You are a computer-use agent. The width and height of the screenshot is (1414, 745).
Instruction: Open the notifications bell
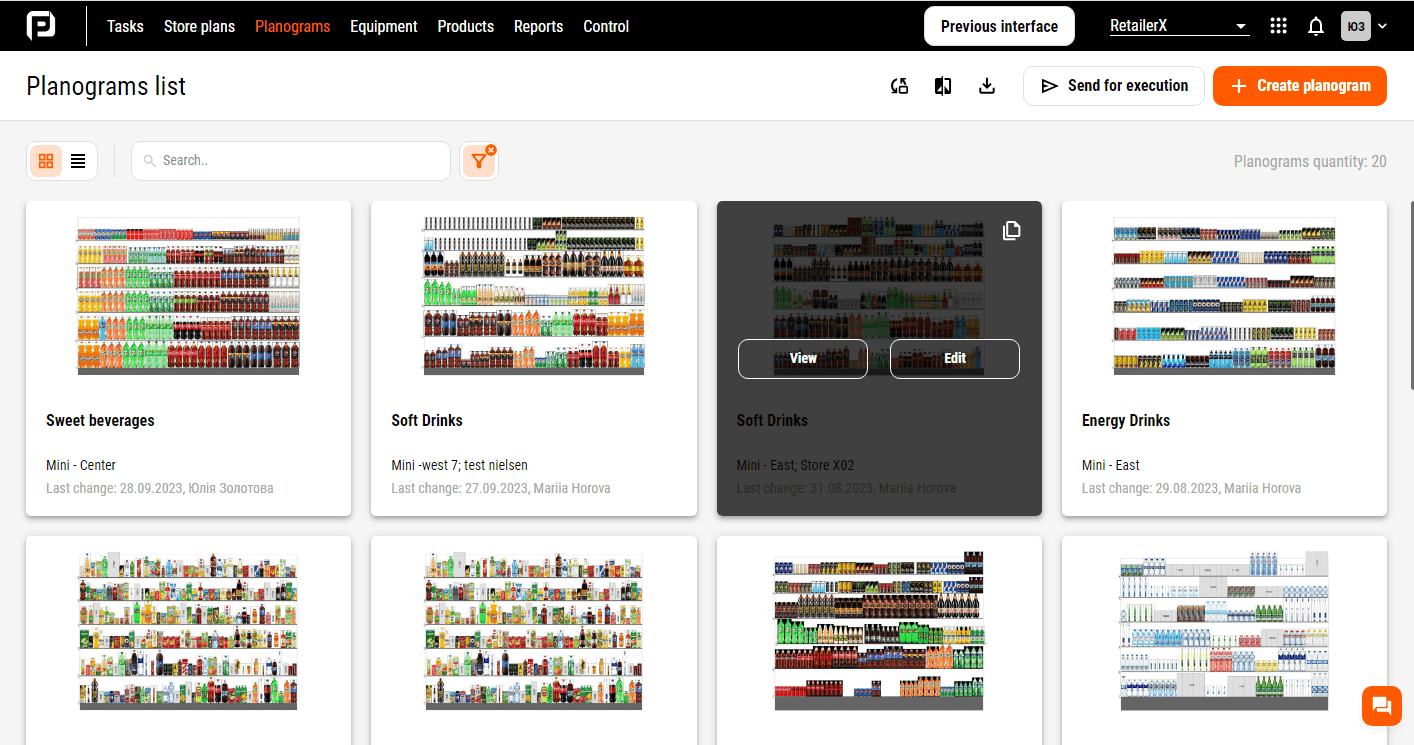[1316, 26]
